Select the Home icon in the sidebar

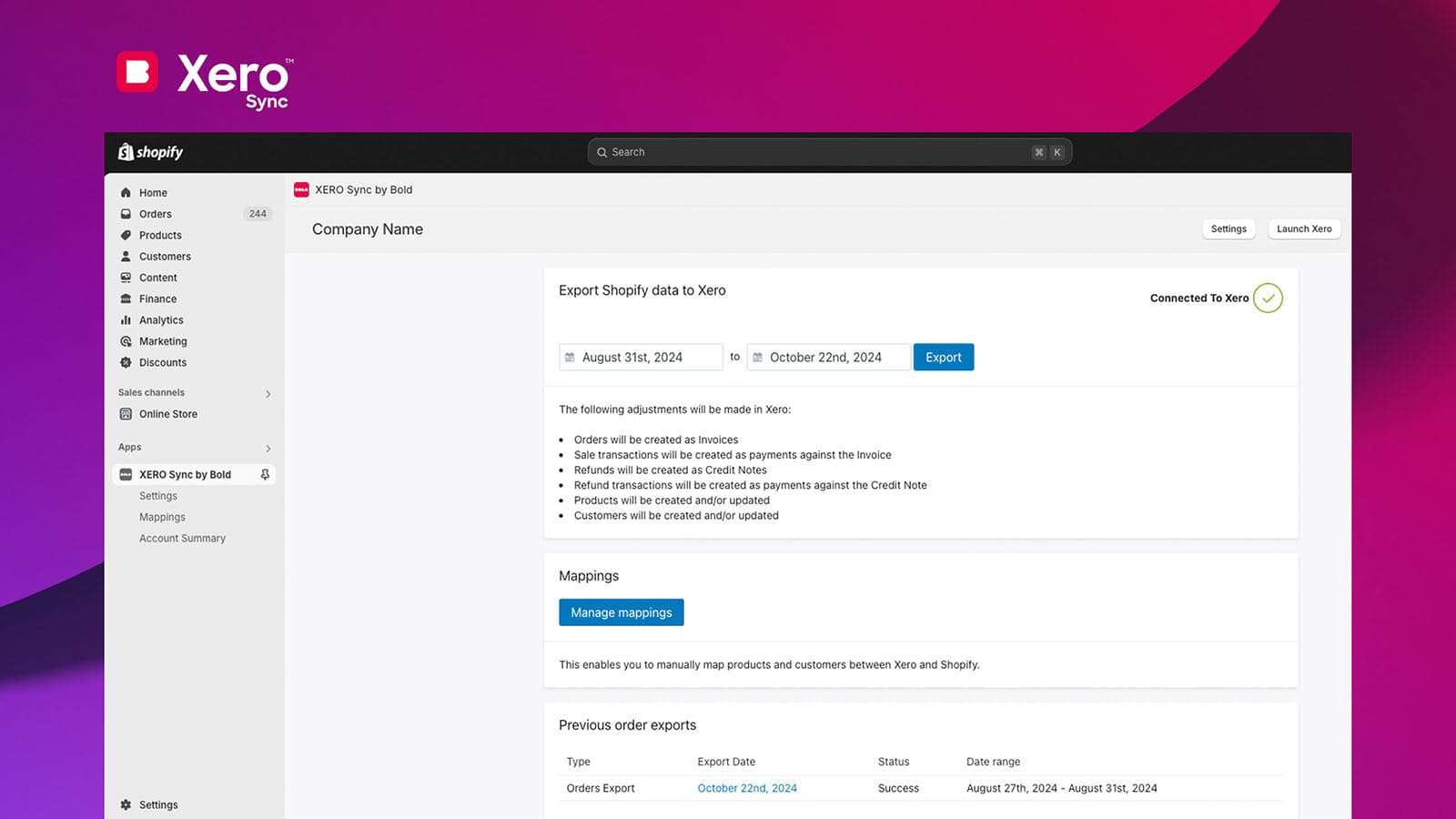click(x=126, y=192)
